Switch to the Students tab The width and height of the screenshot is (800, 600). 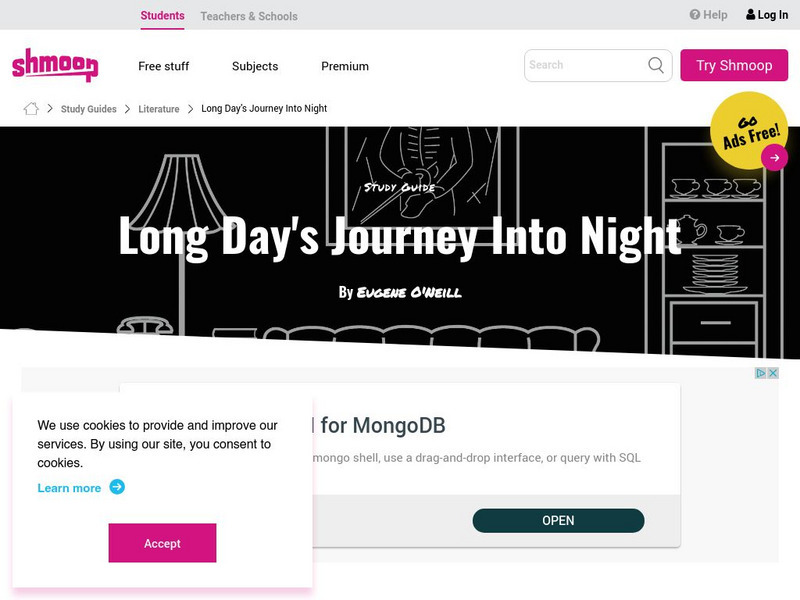(162, 16)
